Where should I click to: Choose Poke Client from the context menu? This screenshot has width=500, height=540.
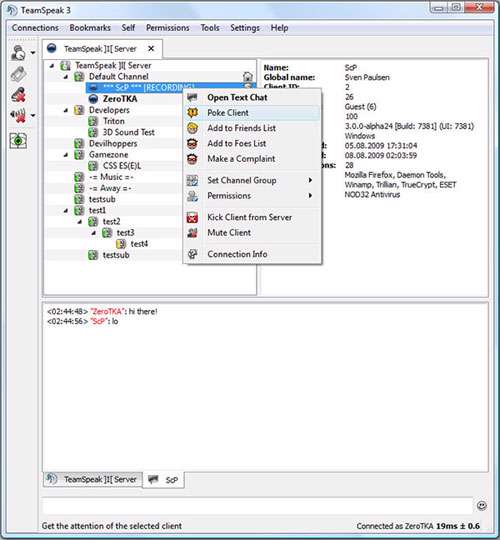coord(252,113)
